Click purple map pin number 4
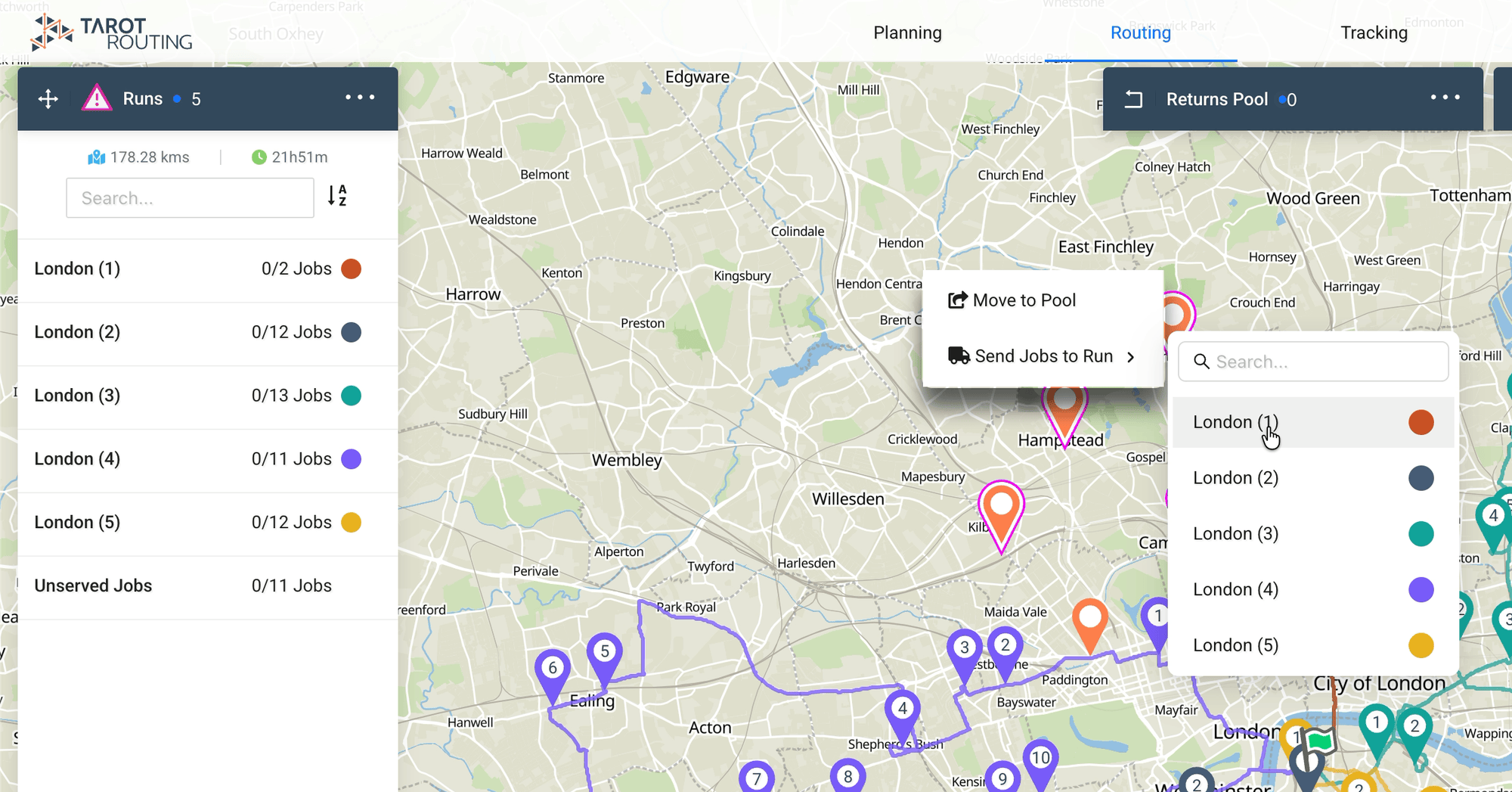 click(x=903, y=715)
